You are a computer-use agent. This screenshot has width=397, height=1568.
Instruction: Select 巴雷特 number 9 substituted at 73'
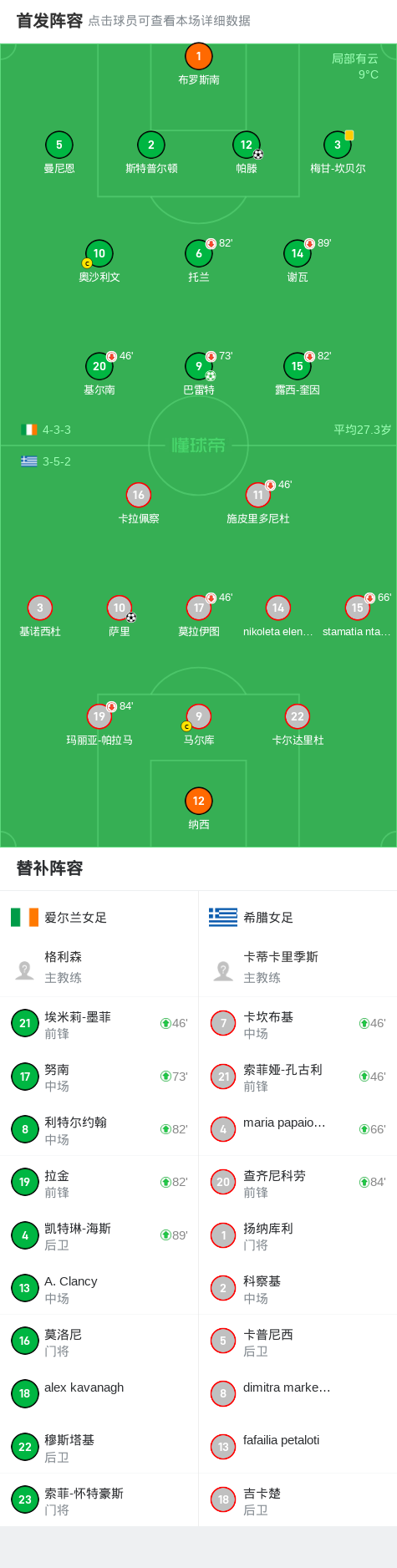click(198, 367)
